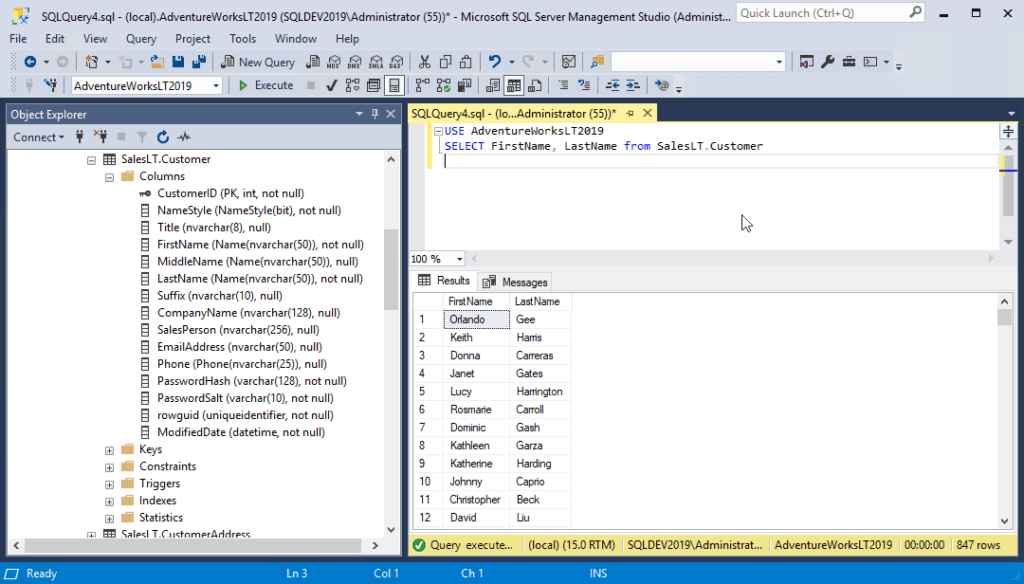
Task: Click the DAX query icon
Action: click(396, 62)
